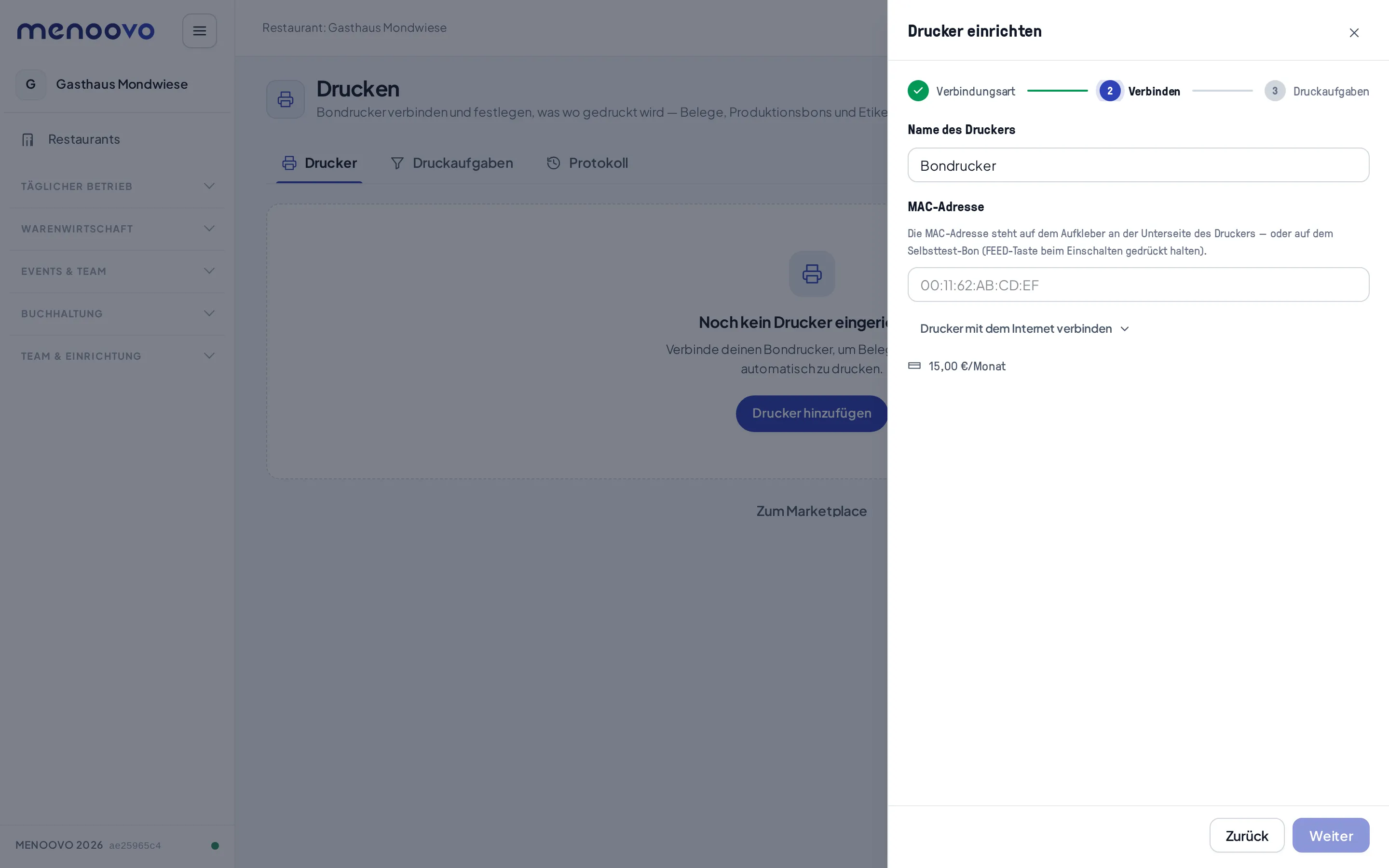This screenshot has height=868, width=1389.
Task: Close the Drucker einrichten panel
Action: (1354, 33)
